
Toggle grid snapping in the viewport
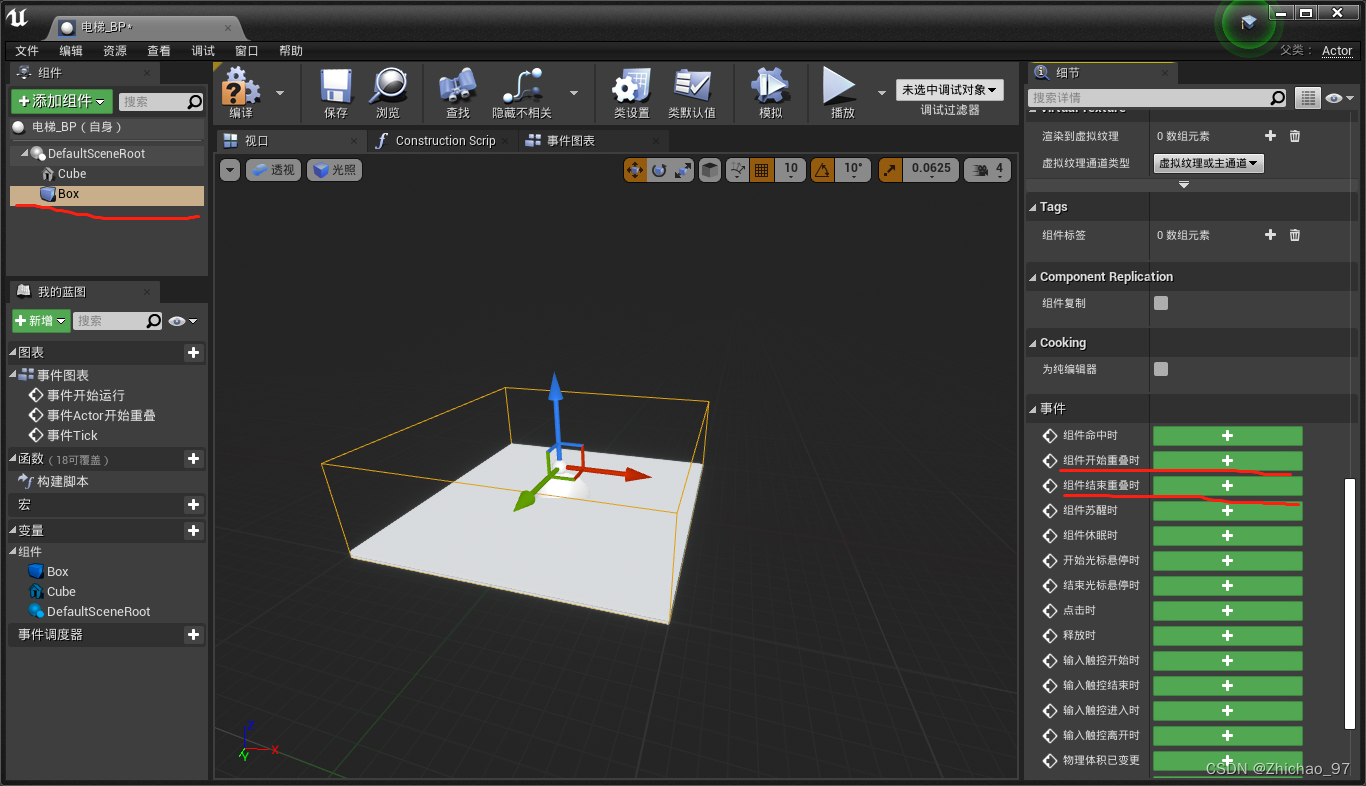coord(761,170)
